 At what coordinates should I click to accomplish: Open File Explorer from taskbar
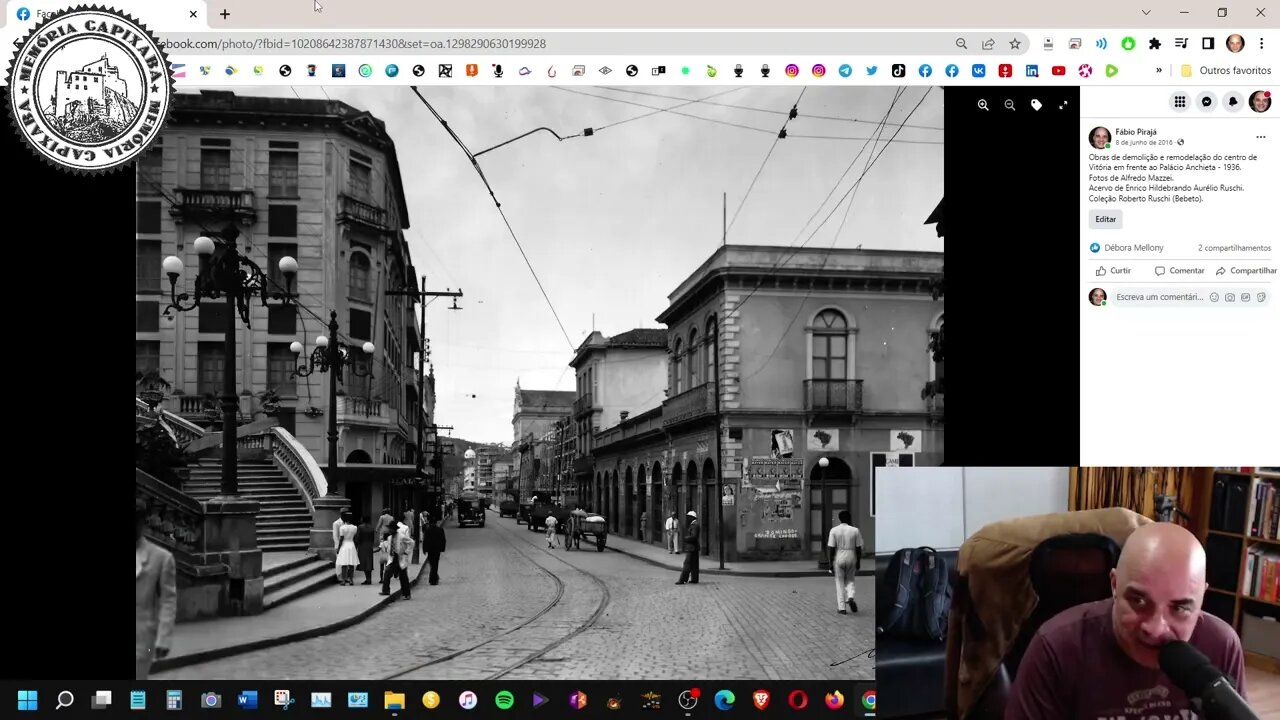point(394,700)
